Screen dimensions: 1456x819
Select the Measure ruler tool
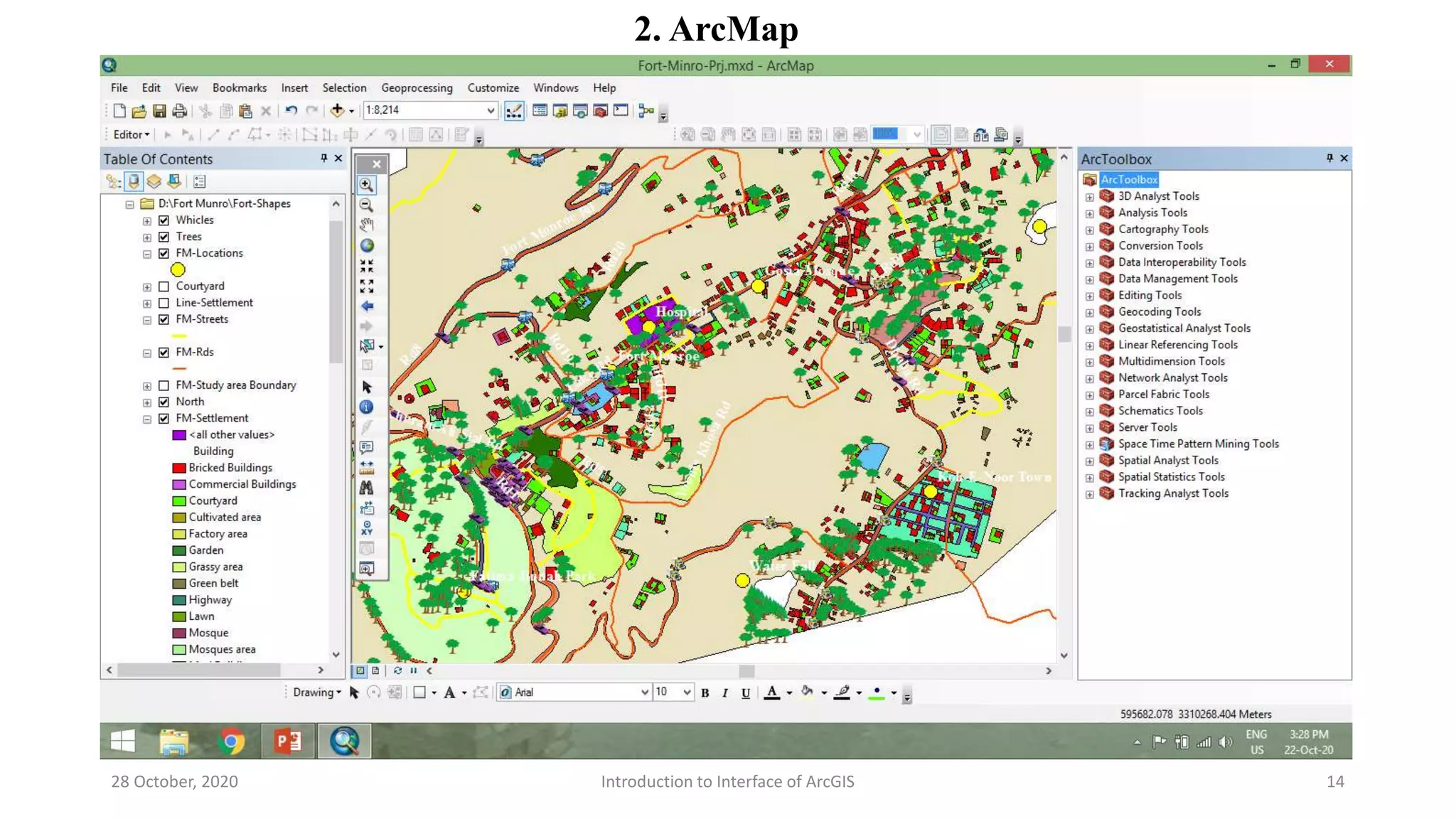click(x=367, y=468)
